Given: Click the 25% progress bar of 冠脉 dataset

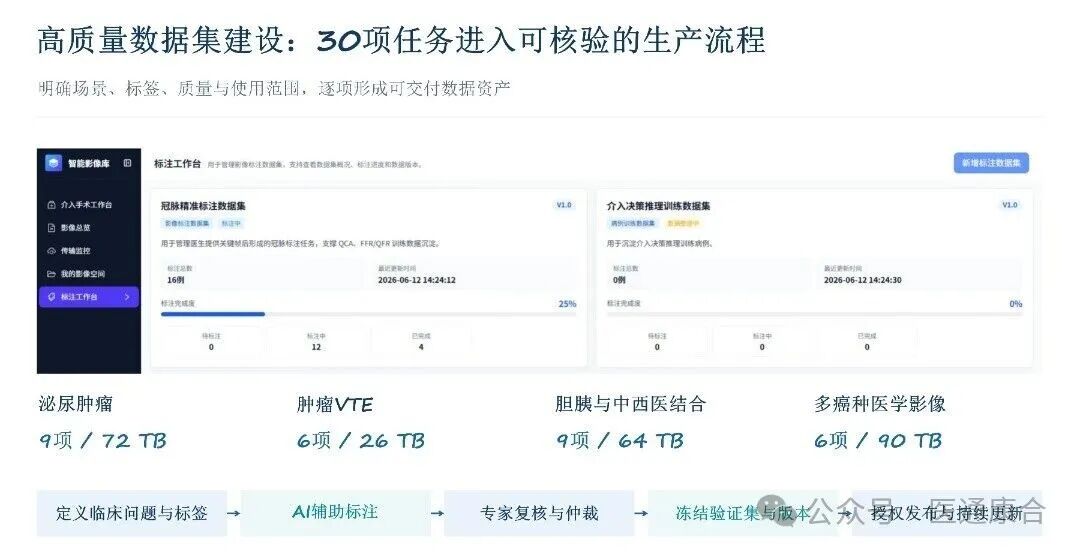Looking at the screenshot, I should click(368, 314).
